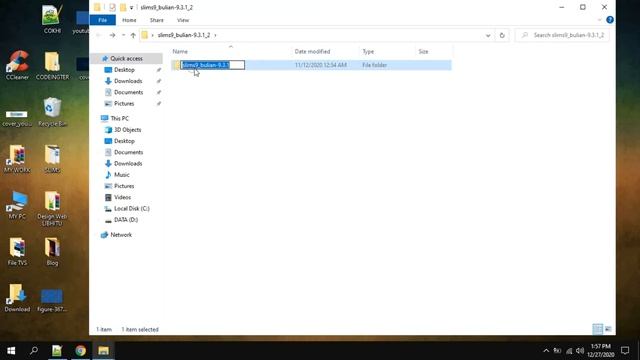Sort by the Size column header
640x360 pixels.
(423, 51)
